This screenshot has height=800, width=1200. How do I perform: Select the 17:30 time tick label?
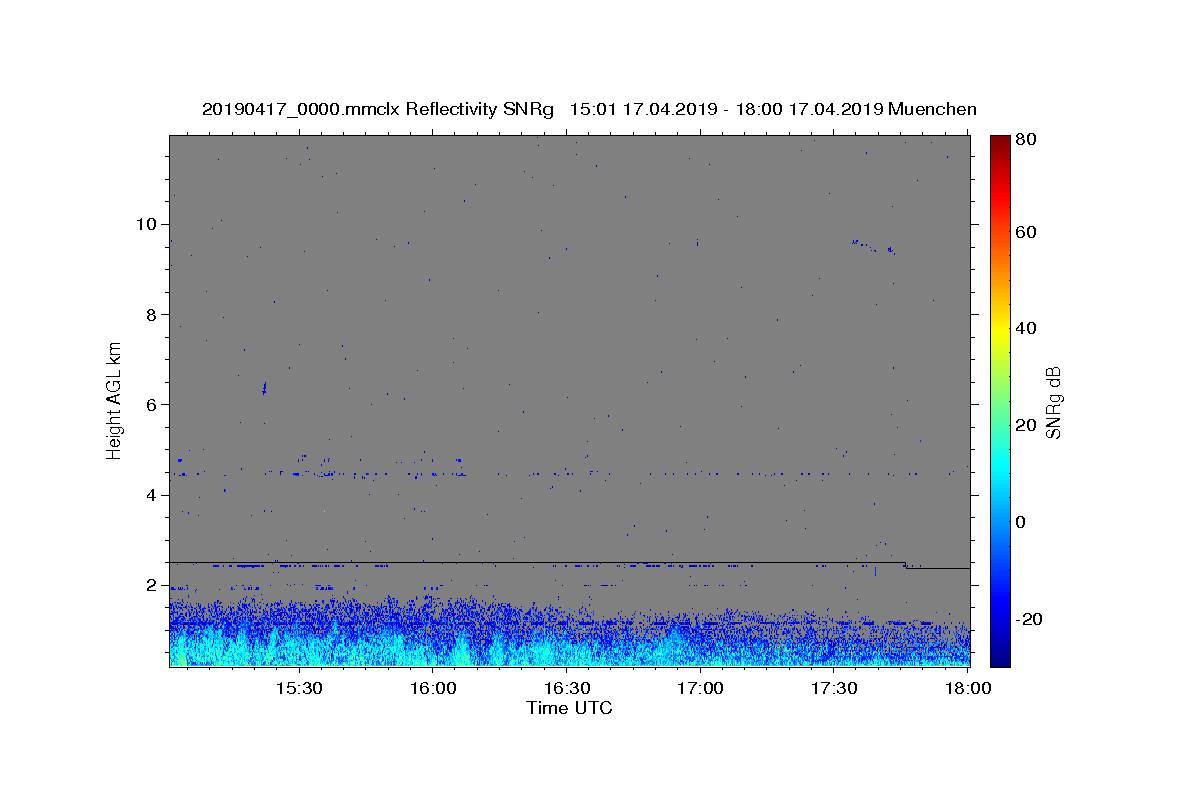pyautogui.click(x=834, y=689)
